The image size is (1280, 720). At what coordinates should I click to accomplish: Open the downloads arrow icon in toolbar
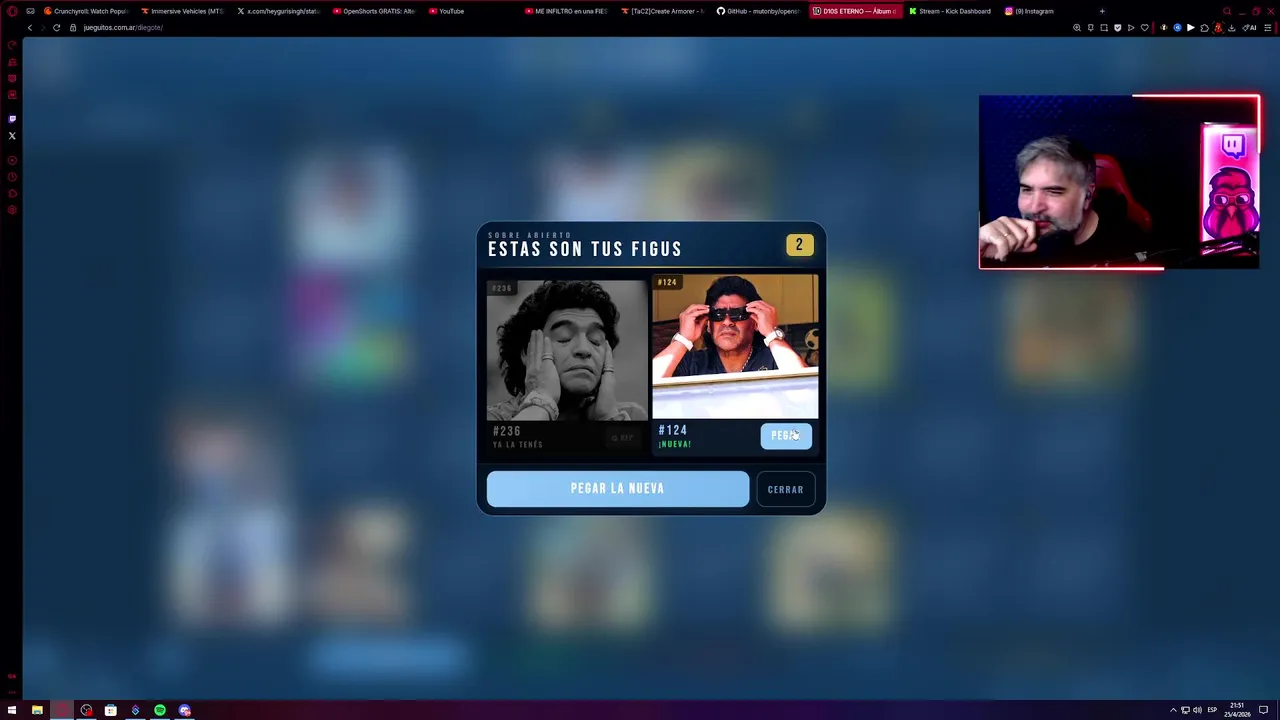coord(1230,27)
